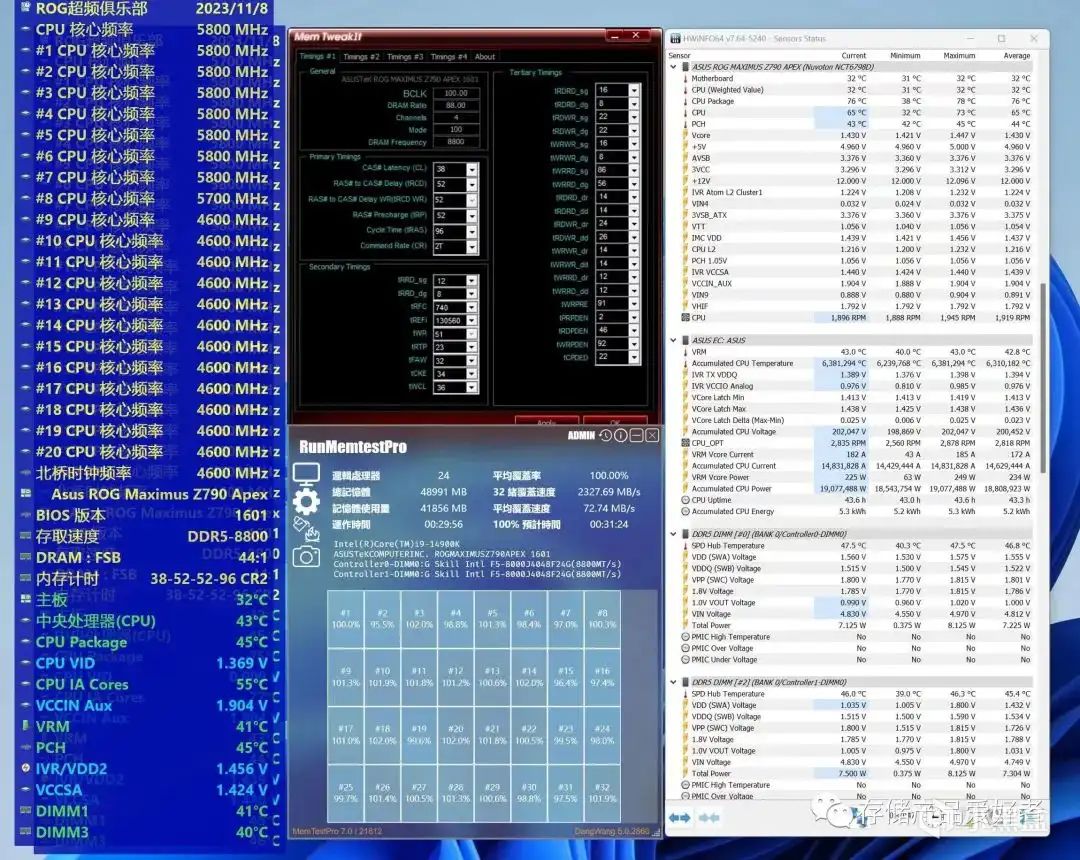Collapse the ASUS ROG MAXIMUS Z790 APEX group
The image size is (1080, 860).
coord(673,67)
